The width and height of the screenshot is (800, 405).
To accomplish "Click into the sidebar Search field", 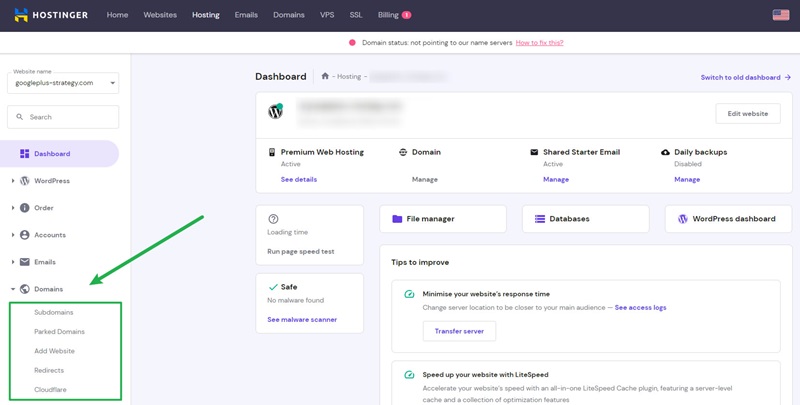I will point(70,117).
